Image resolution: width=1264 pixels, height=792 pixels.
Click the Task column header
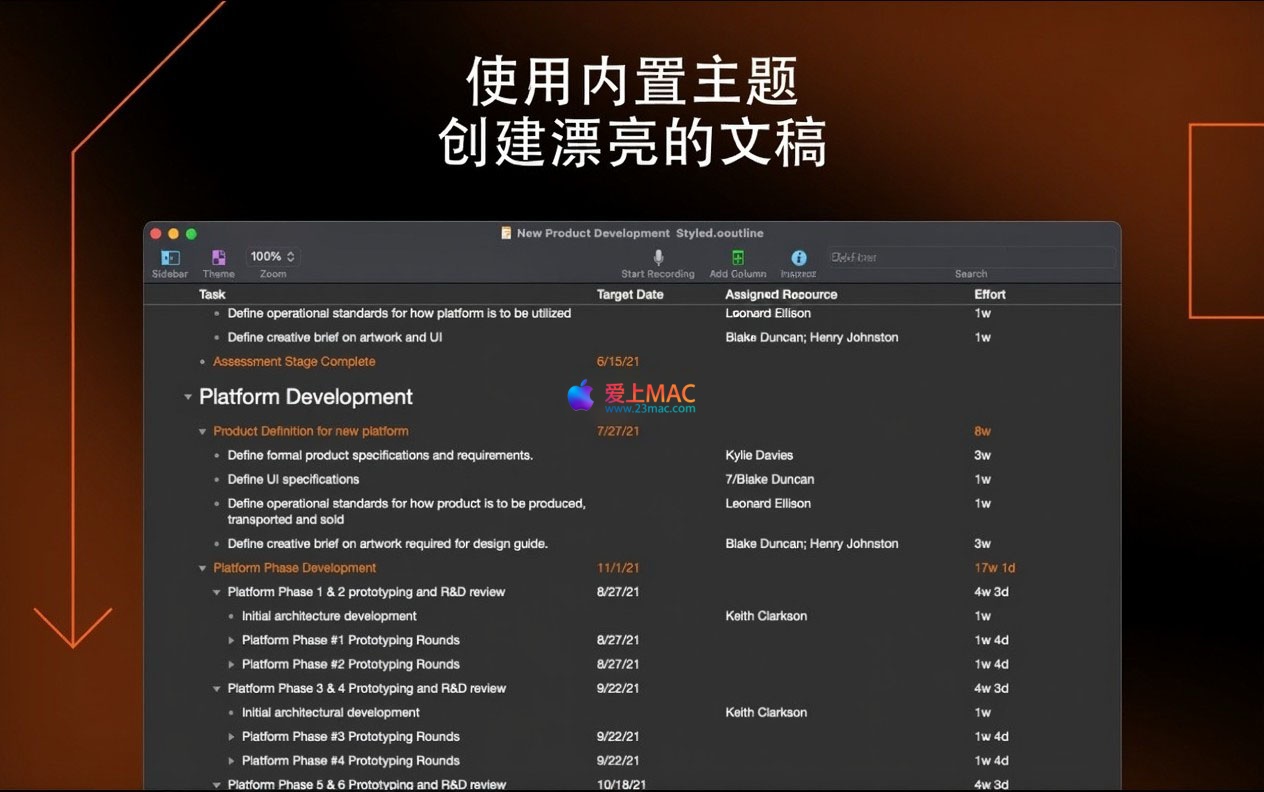(212, 294)
